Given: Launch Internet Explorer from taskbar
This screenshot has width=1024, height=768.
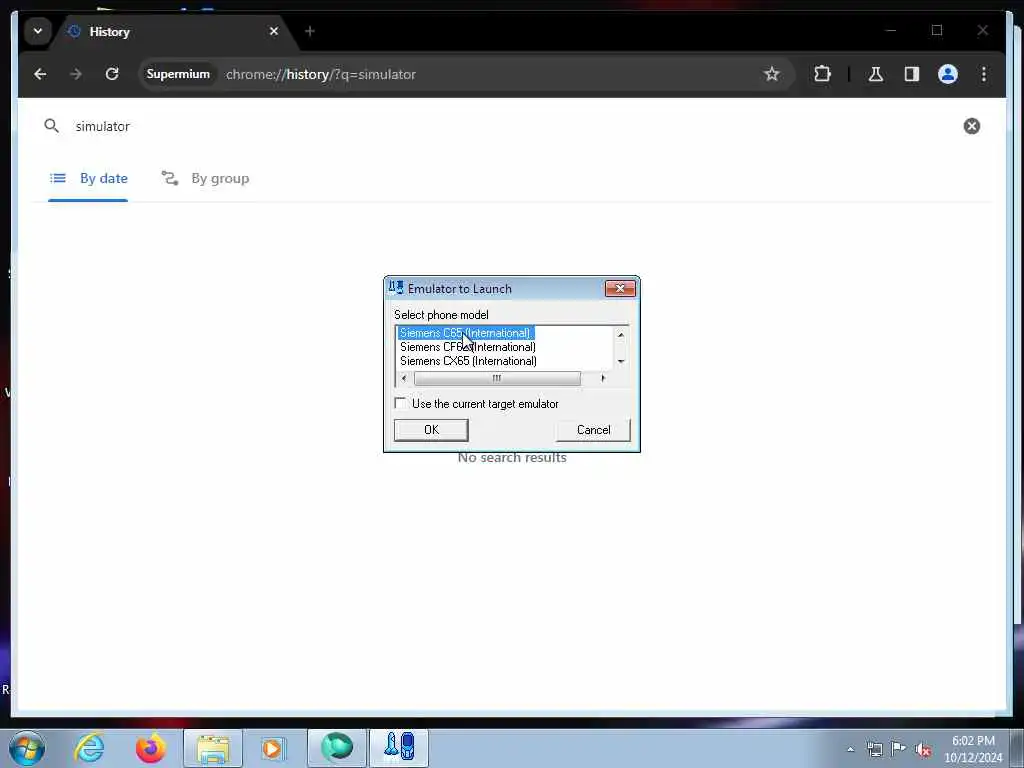Looking at the screenshot, I should (x=89, y=748).
